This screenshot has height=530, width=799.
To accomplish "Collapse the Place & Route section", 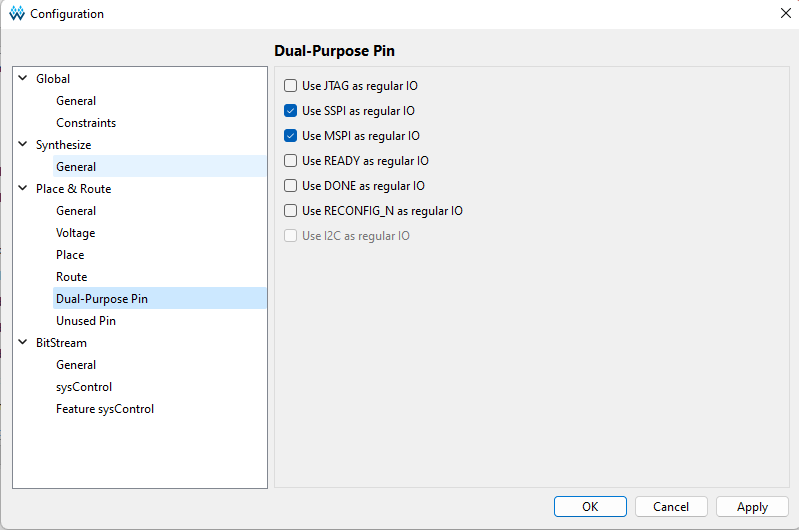I will click(23, 188).
